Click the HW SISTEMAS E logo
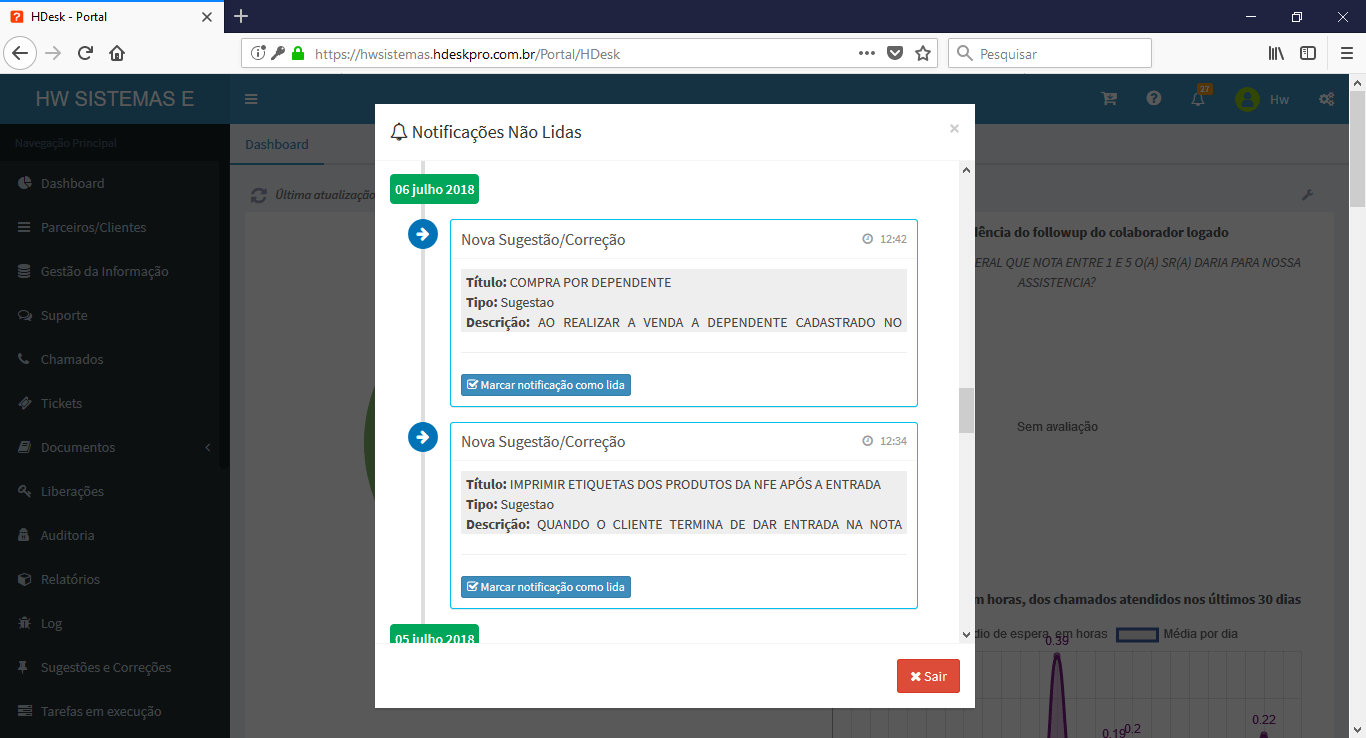Image resolution: width=1366 pixels, height=738 pixels. (115, 99)
